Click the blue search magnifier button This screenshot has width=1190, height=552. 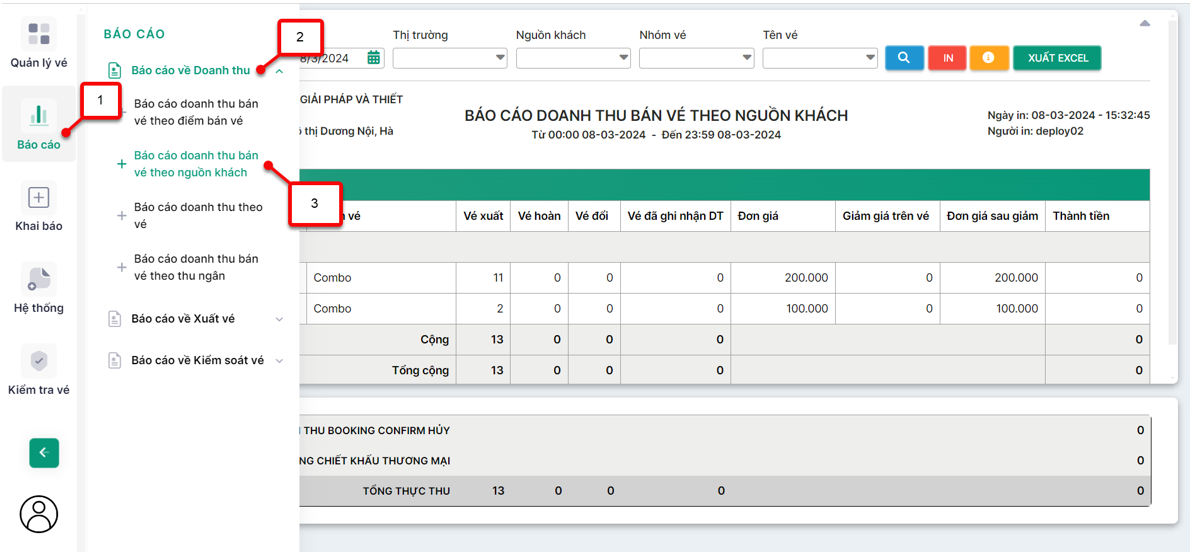point(903,58)
